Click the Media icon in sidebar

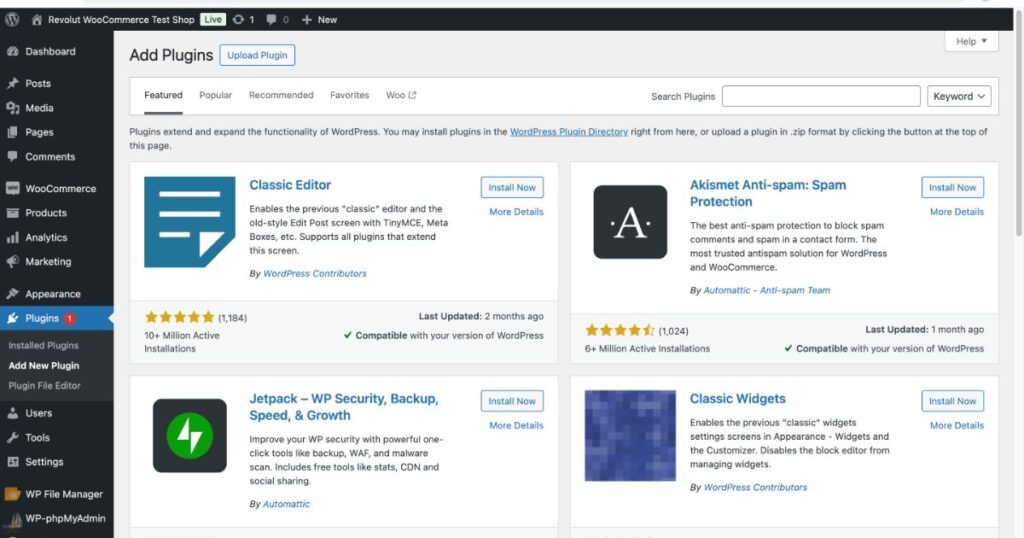coord(12,108)
